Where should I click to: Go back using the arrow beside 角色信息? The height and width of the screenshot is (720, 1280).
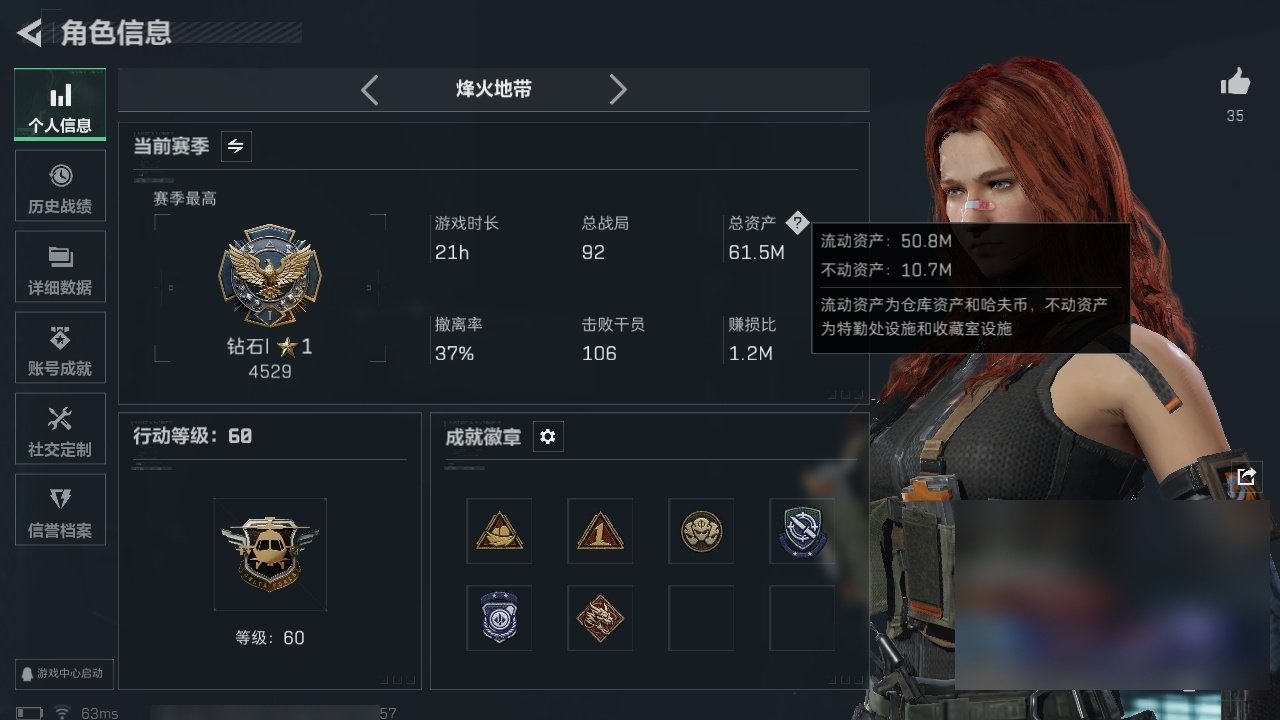[30, 33]
